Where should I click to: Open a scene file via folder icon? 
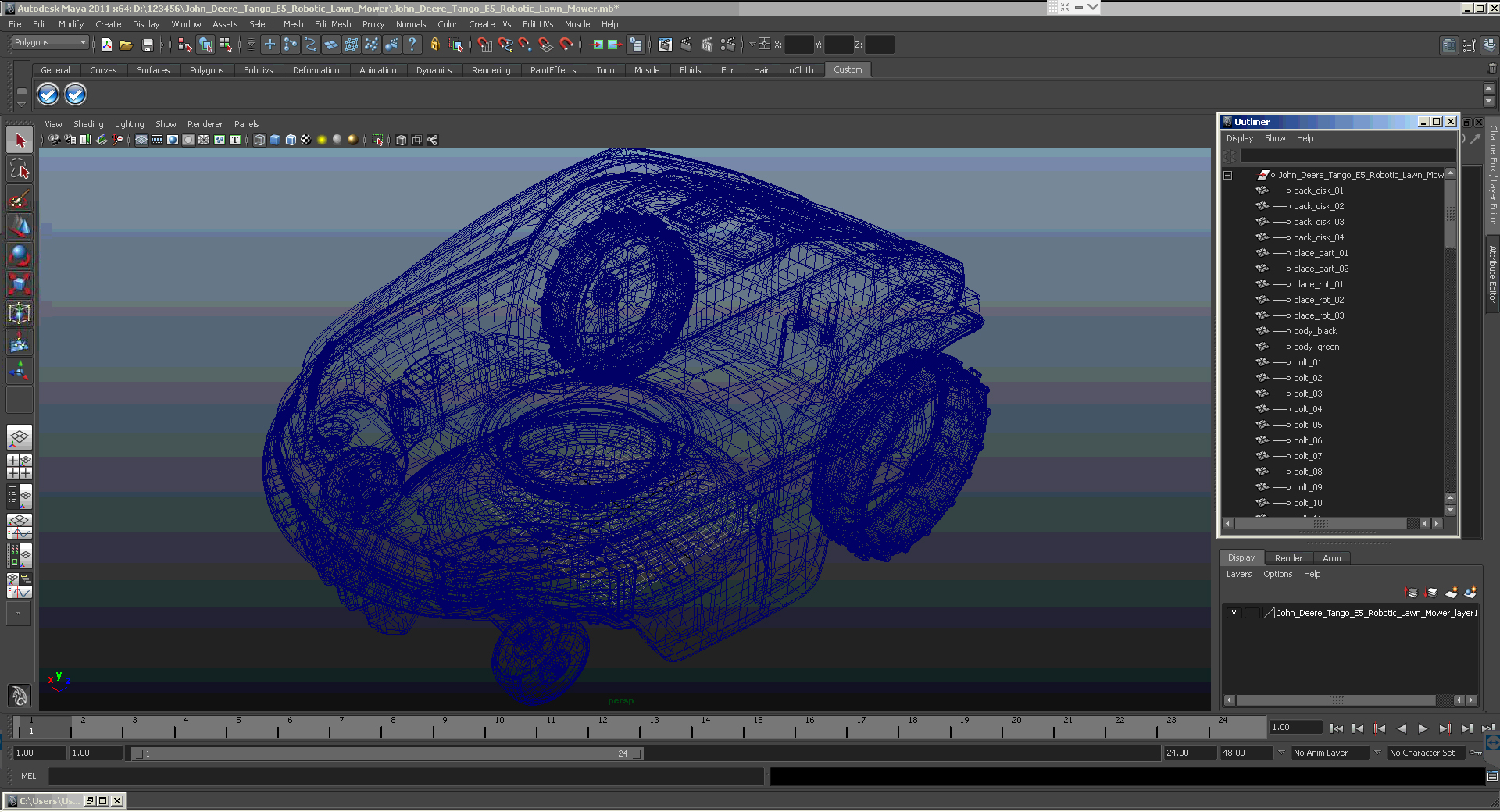(x=126, y=45)
